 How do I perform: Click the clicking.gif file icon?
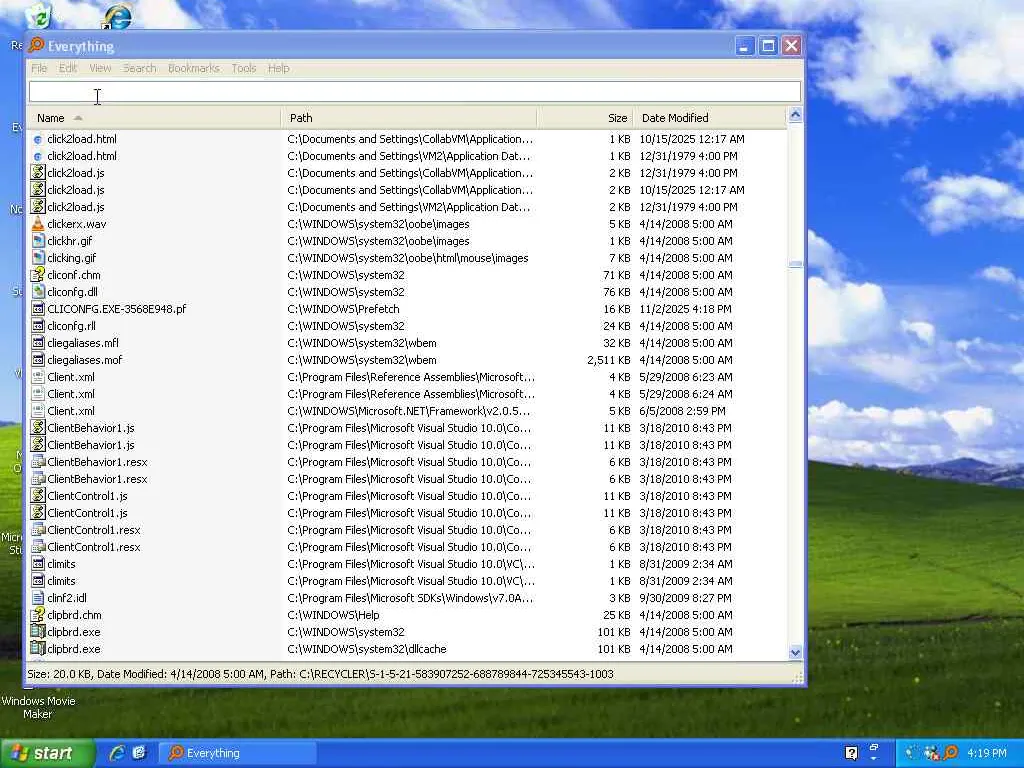pyautogui.click(x=38, y=258)
